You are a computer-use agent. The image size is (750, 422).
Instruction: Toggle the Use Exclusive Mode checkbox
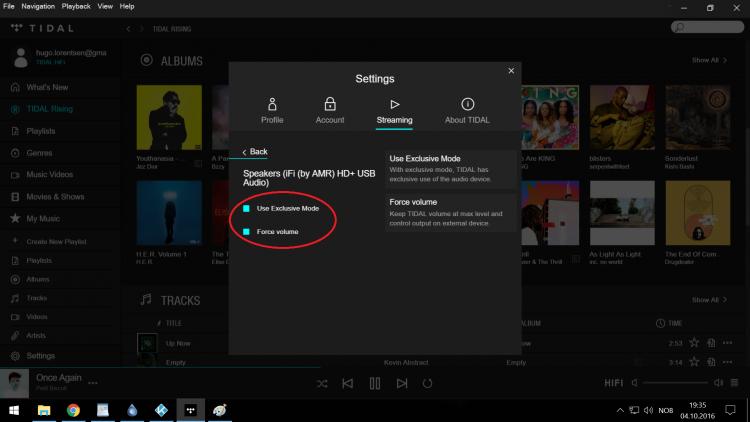(x=246, y=208)
